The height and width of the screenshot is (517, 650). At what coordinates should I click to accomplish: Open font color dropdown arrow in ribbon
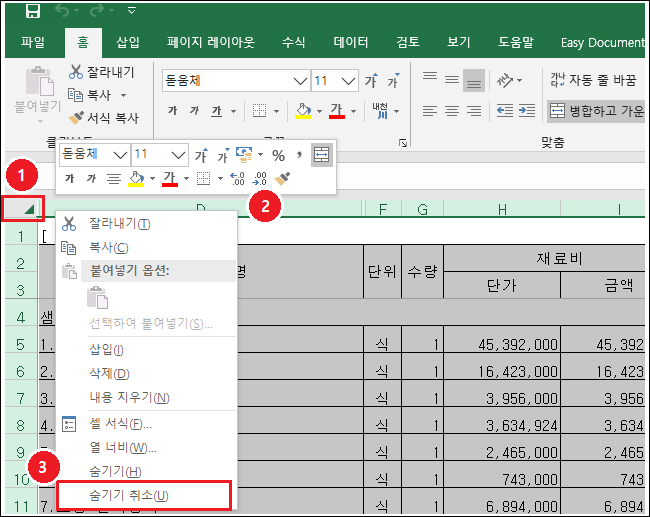point(354,111)
